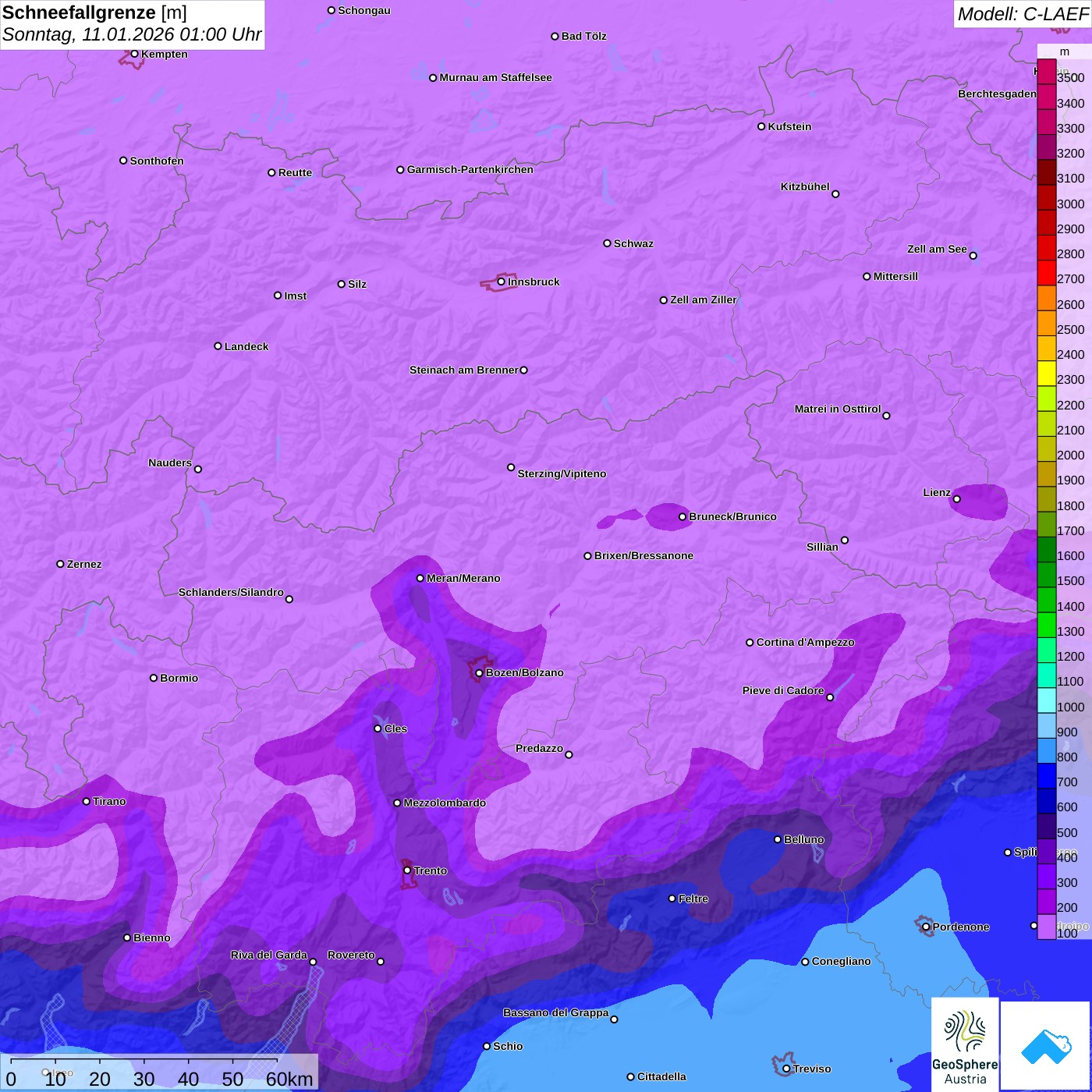Click the 'Sillian' town label
Screen dimensions: 1092x1092
tap(822, 547)
